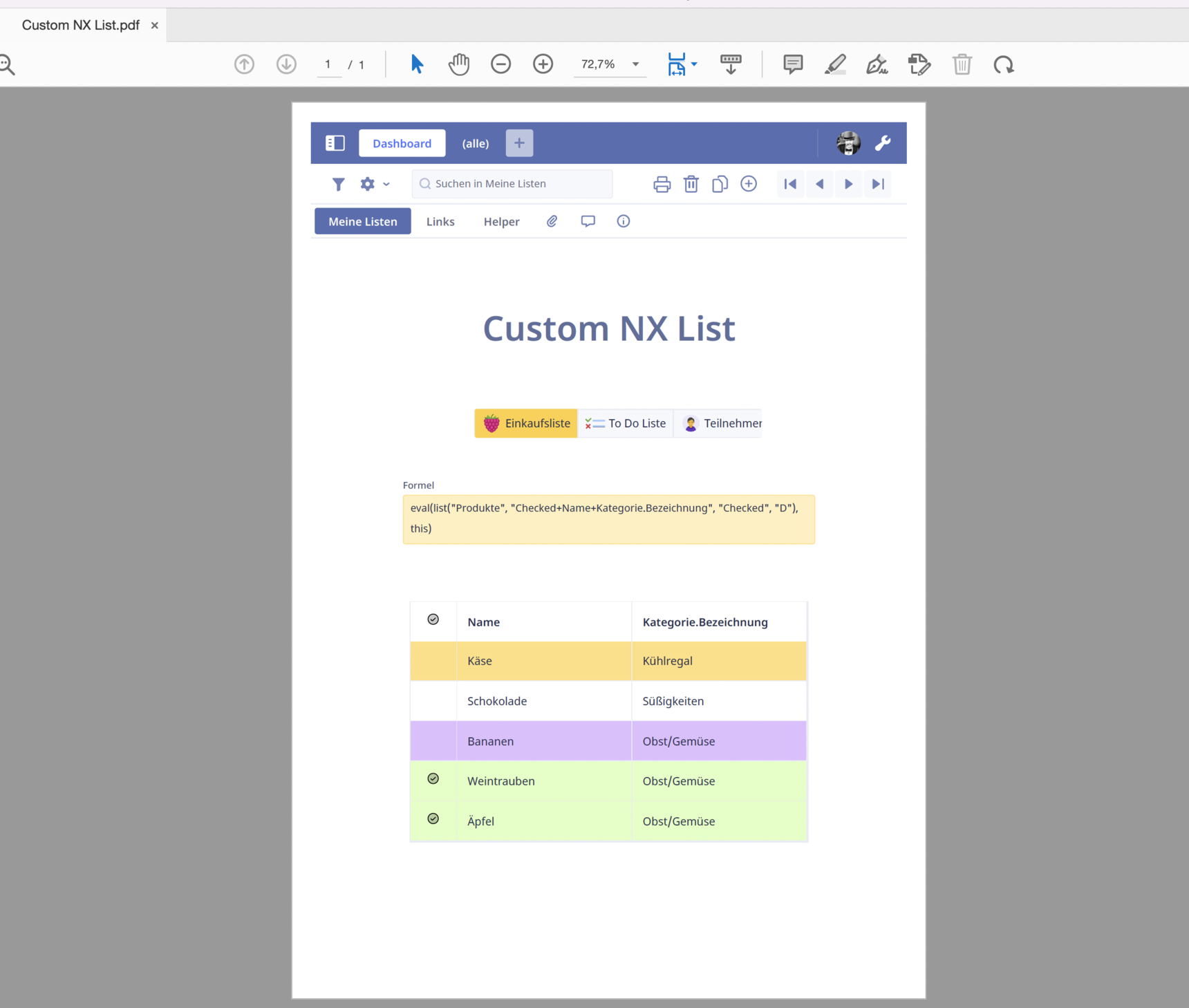Click the zoom out minus icon
1189x1008 pixels.
pos(500,64)
